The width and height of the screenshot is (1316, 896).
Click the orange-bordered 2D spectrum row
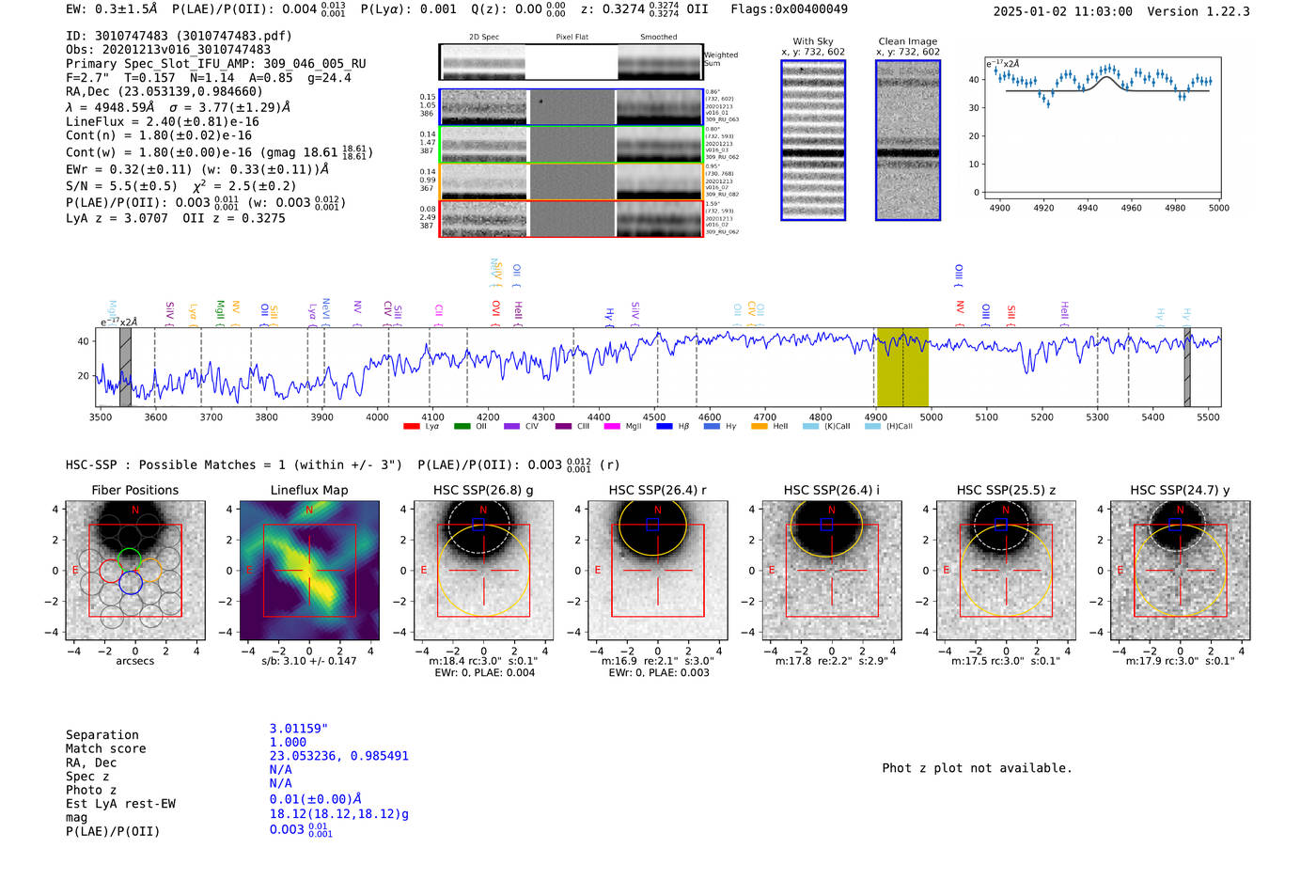click(x=572, y=181)
